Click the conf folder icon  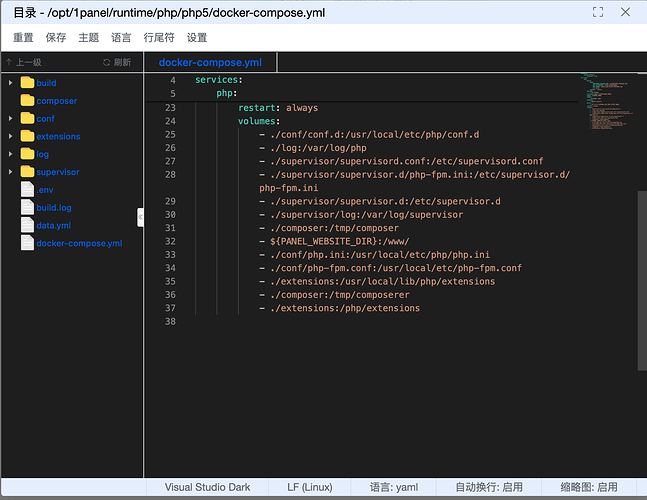click(27, 118)
